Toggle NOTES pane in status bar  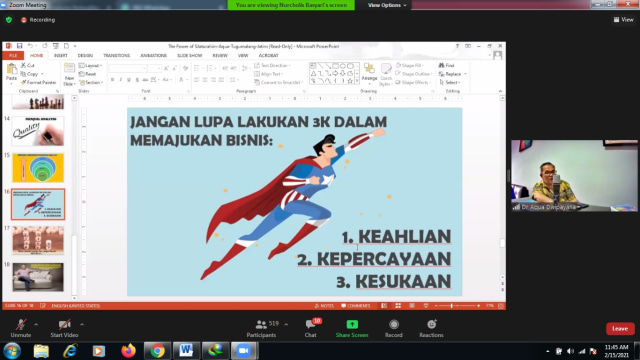pos(324,306)
